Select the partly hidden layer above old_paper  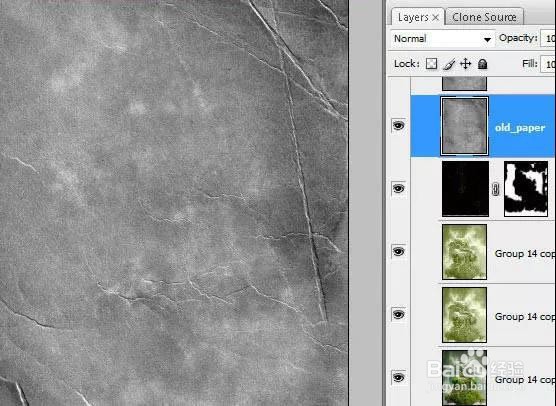pos(465,83)
